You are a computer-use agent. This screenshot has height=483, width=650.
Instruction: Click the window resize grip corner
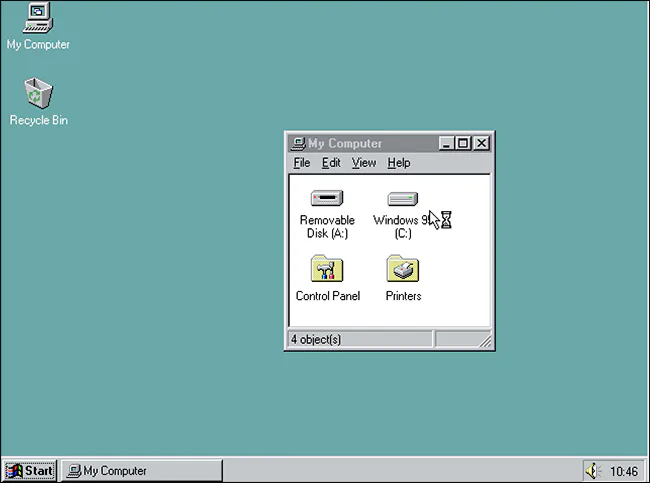pos(485,341)
